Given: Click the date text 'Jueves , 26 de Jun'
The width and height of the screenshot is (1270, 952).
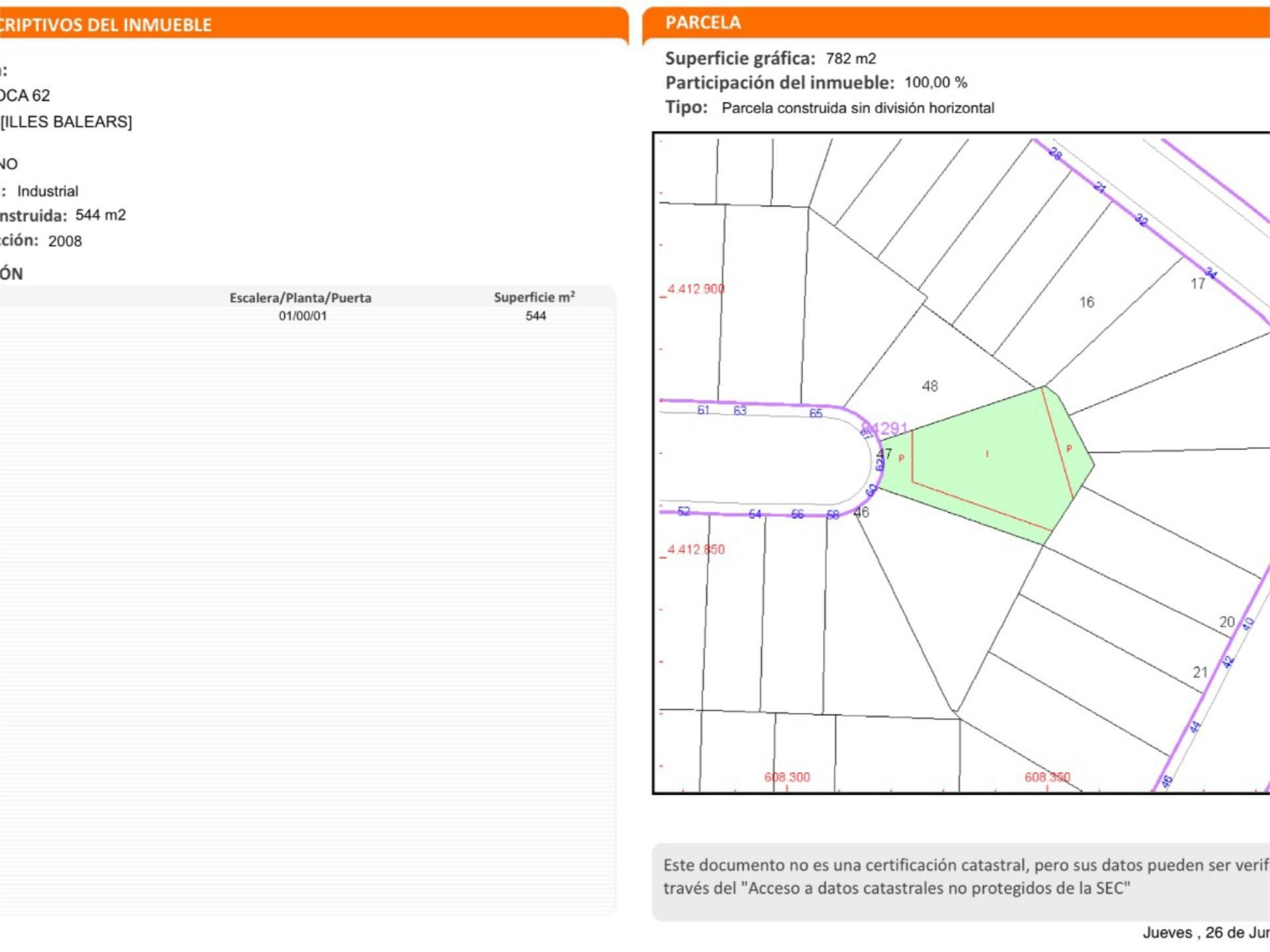Looking at the screenshot, I should [x=1206, y=933].
